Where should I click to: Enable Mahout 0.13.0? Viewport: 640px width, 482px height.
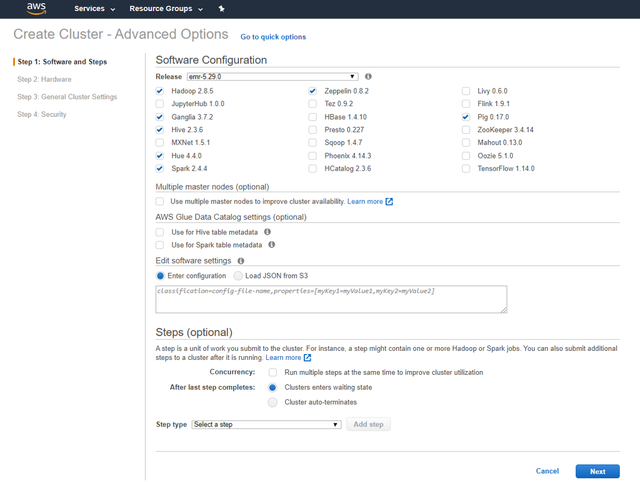(x=466, y=142)
